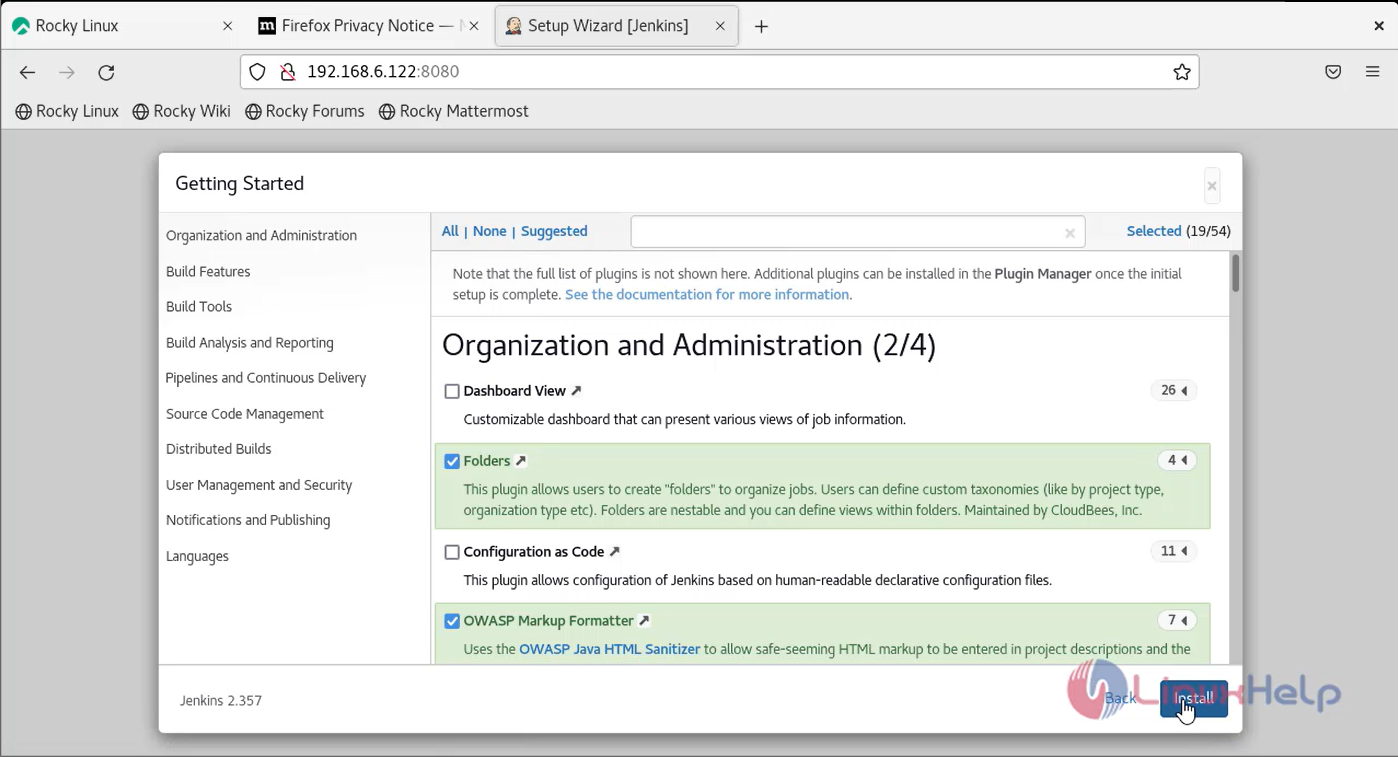Open Rocky Linux bookmark
Screen dimensions: 1398x757
point(67,111)
